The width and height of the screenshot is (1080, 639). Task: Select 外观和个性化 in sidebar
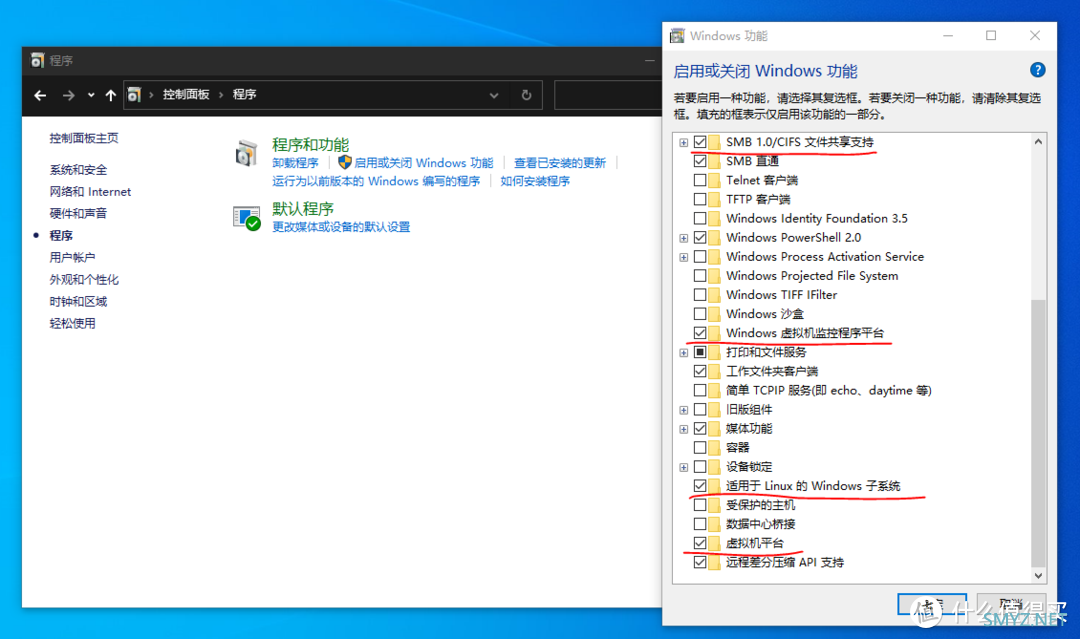84,280
